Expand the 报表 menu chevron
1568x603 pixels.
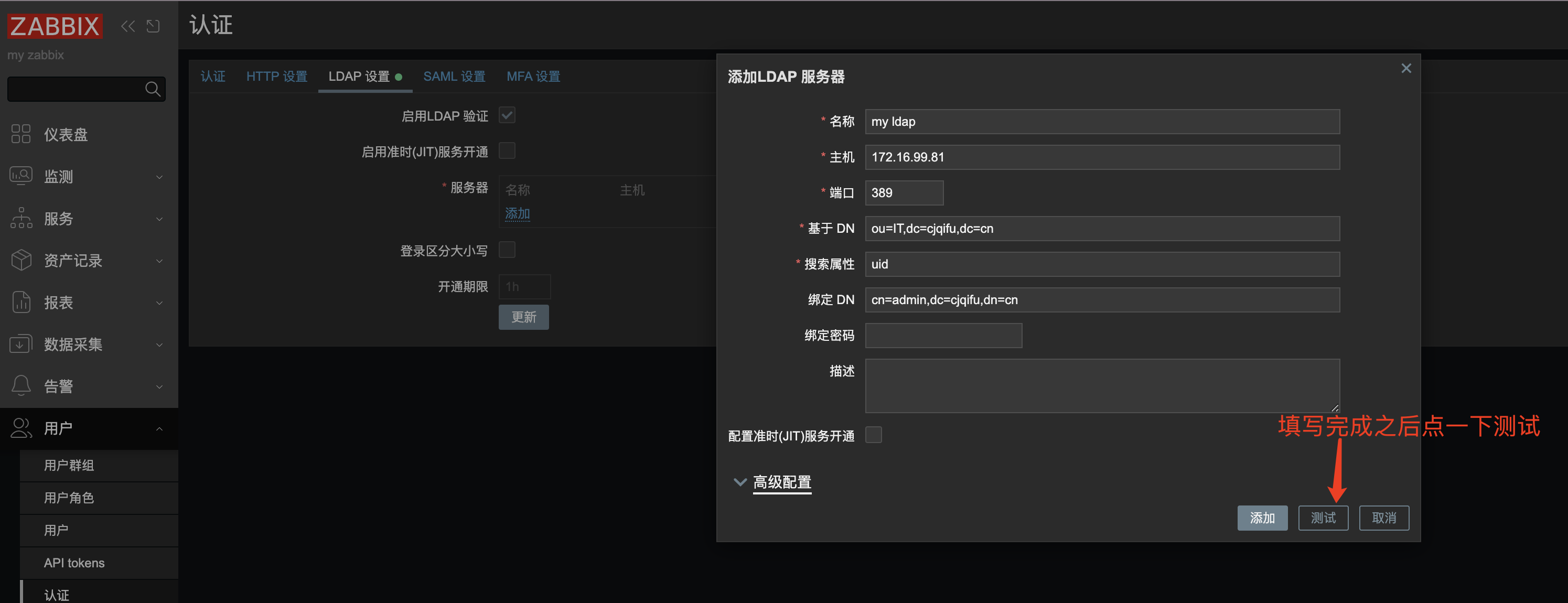click(159, 303)
